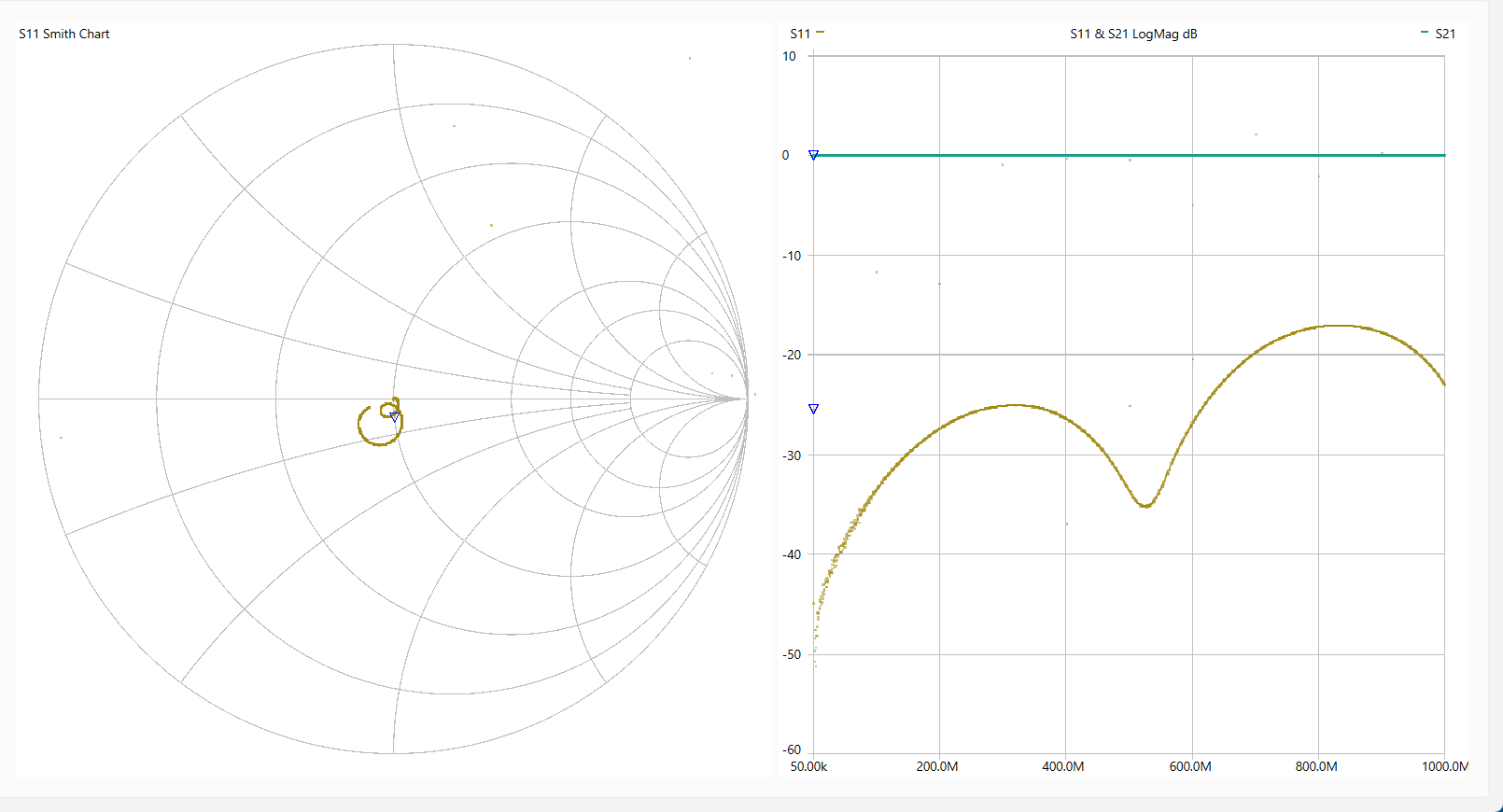Screen dimensions: 1503x812
Task: Click the S11 trace hump near 320 MHz
Action: (x=1015, y=405)
